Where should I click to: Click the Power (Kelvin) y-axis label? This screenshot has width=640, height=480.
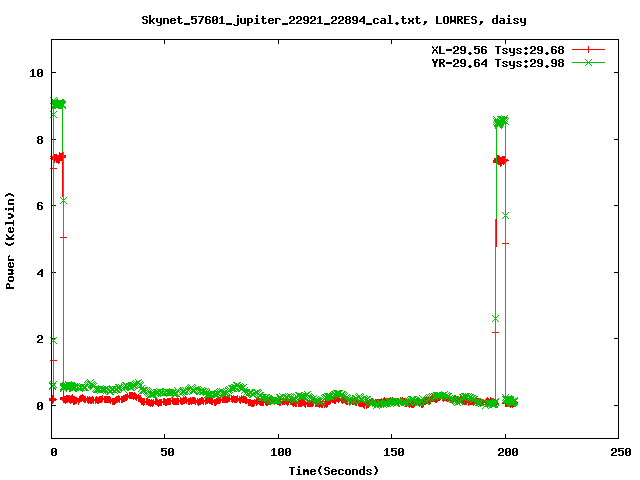(10, 241)
